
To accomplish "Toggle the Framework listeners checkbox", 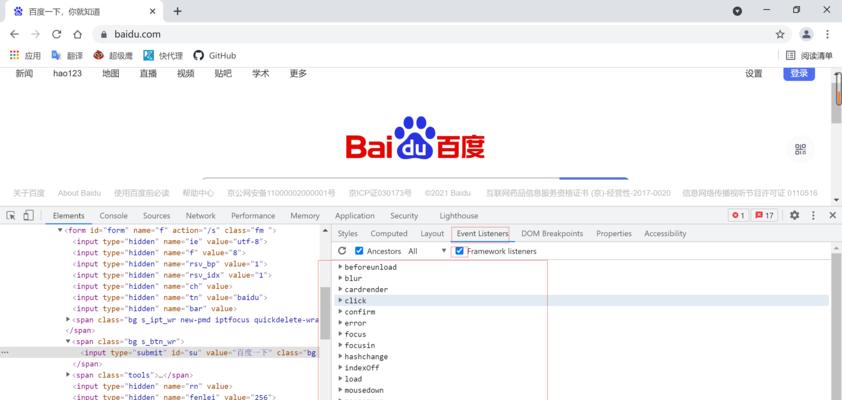I will tap(459, 251).
